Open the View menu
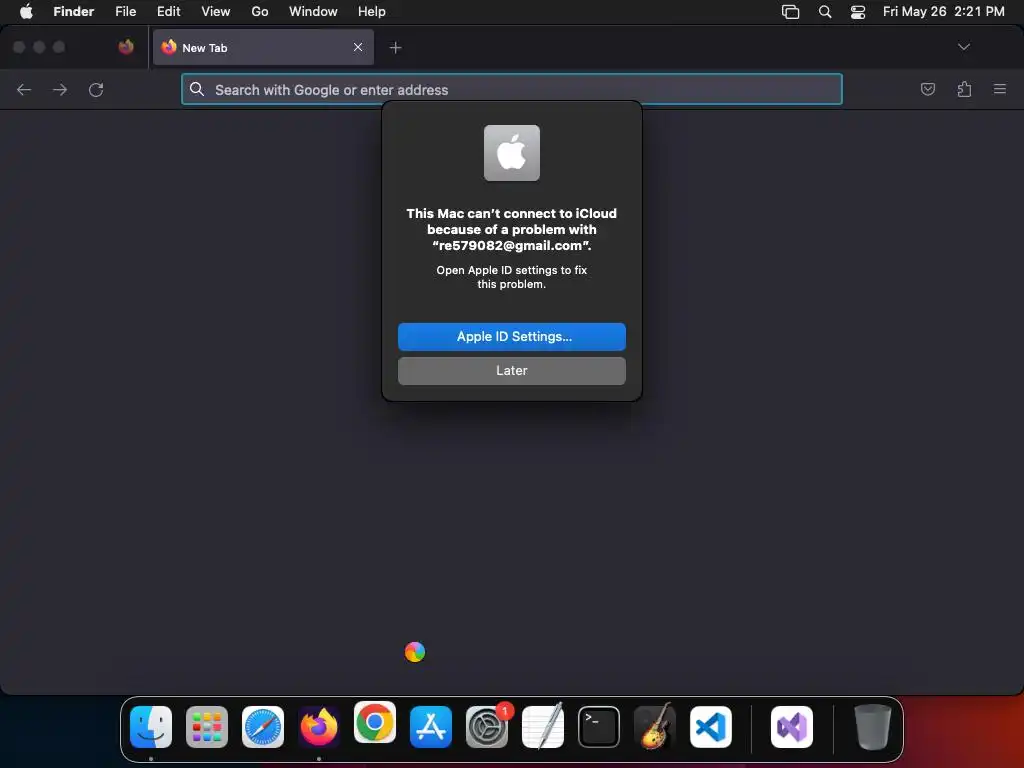Viewport: 1024px width, 768px height. point(216,11)
